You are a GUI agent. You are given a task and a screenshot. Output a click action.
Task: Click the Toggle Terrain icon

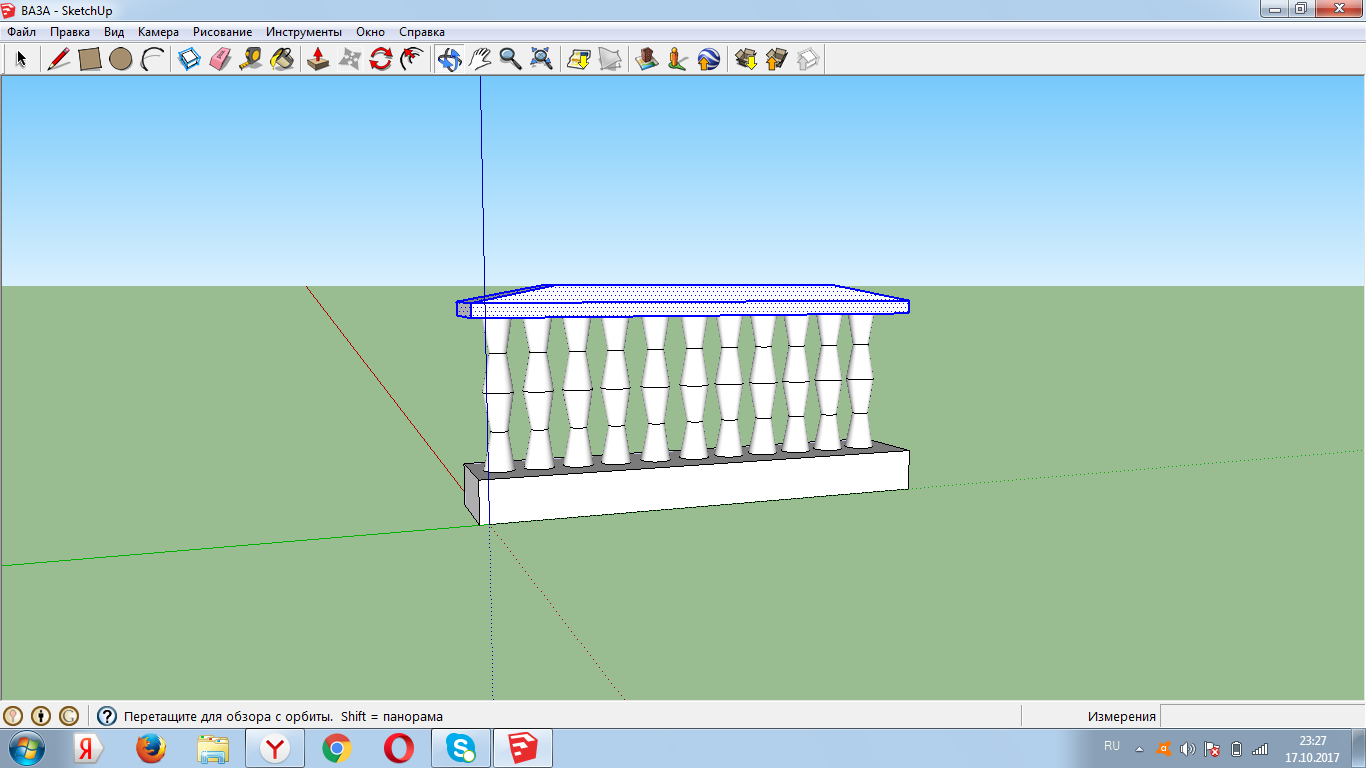(610, 60)
